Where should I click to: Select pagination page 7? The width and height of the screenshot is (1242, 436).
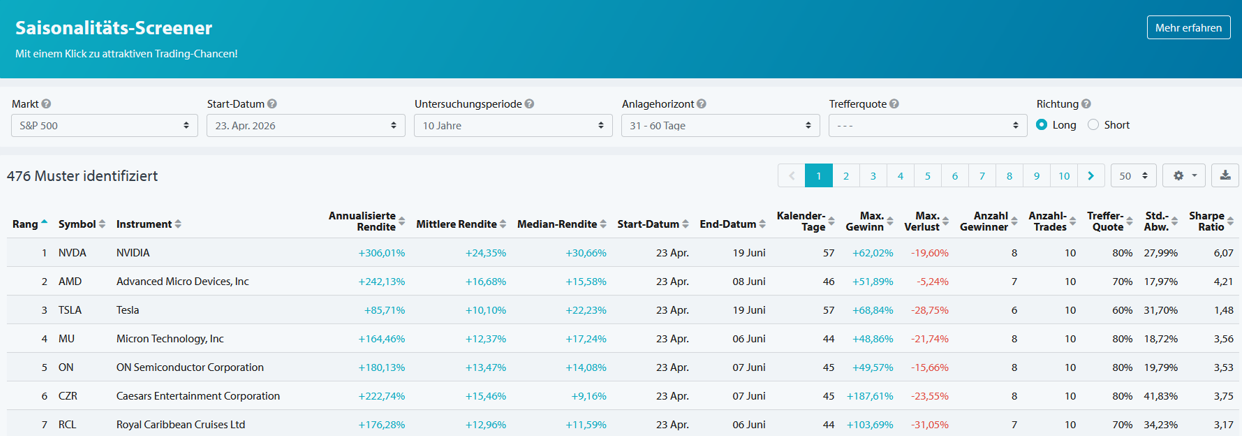pos(982,176)
